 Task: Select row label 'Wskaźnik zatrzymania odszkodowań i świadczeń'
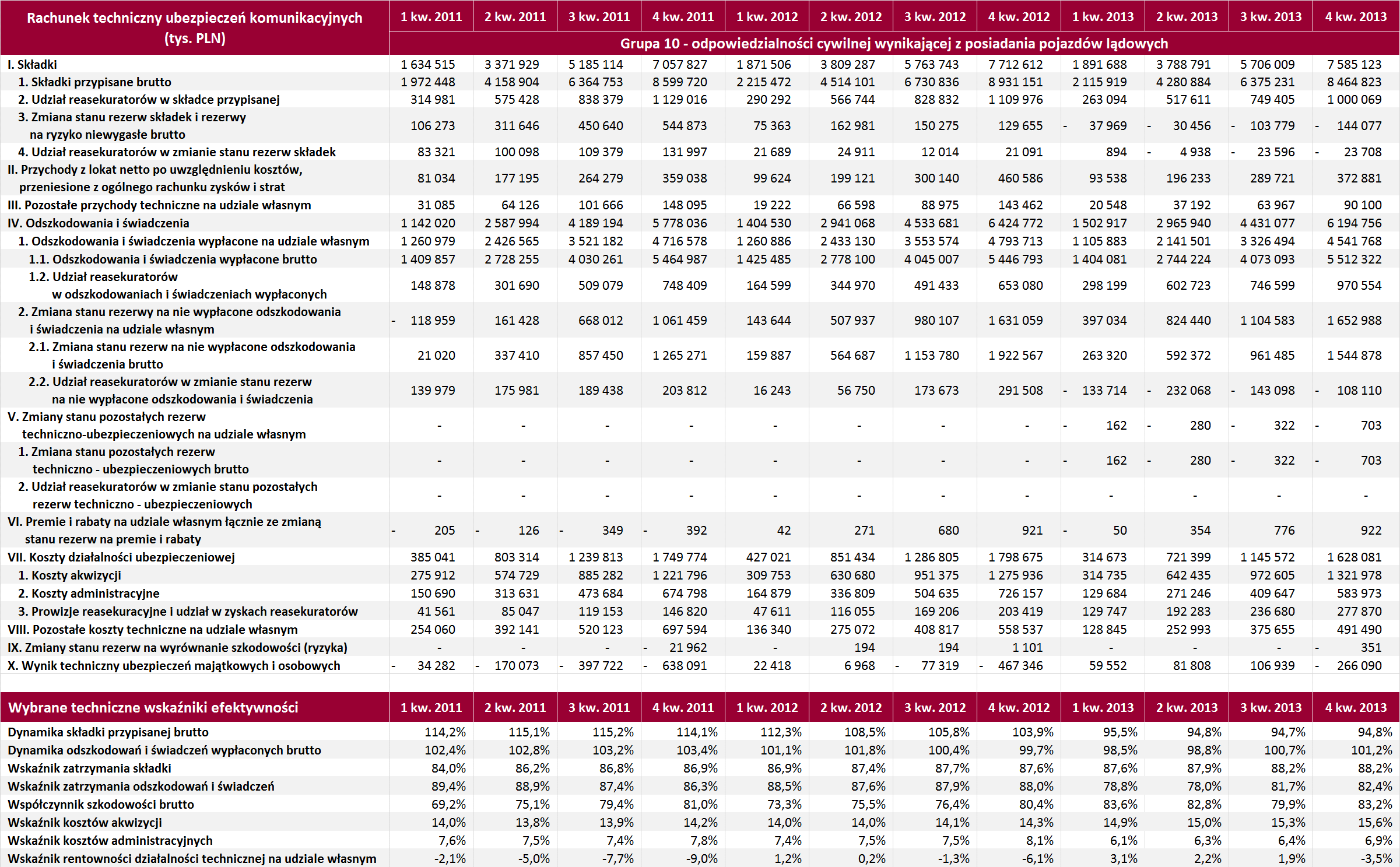tap(141, 787)
